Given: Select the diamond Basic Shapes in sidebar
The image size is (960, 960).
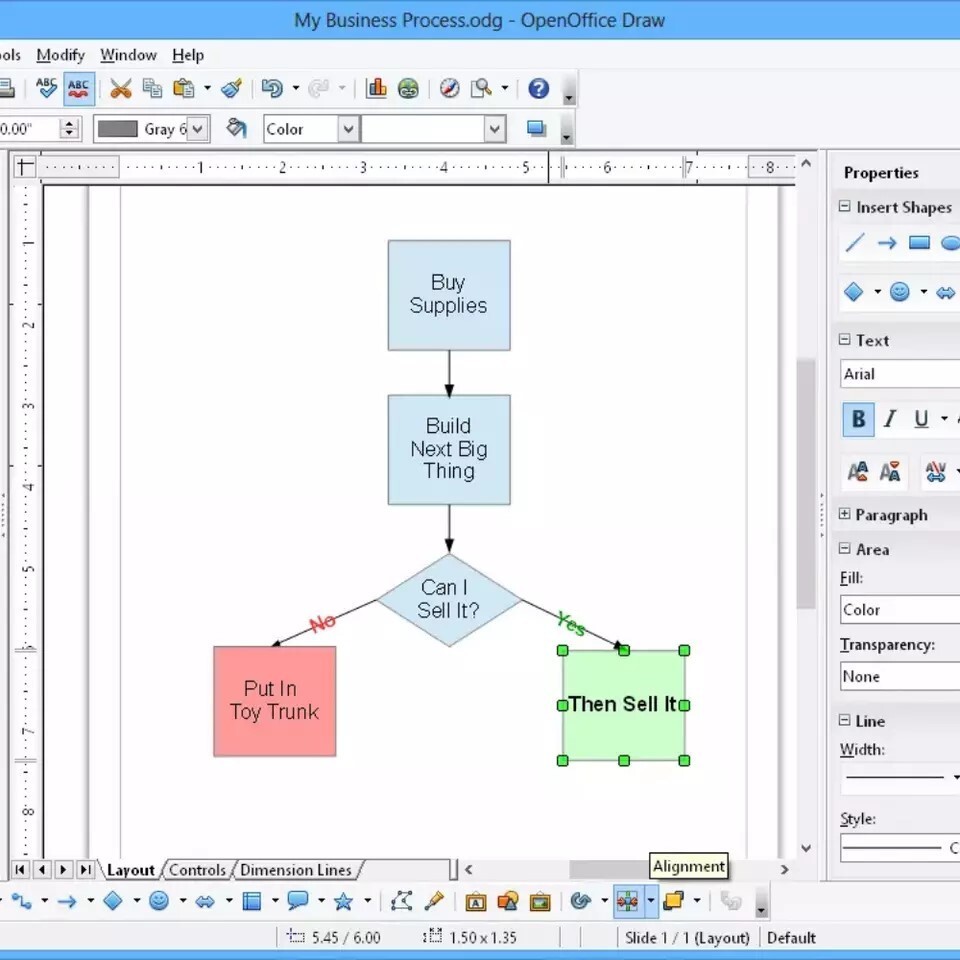Looking at the screenshot, I should (853, 291).
